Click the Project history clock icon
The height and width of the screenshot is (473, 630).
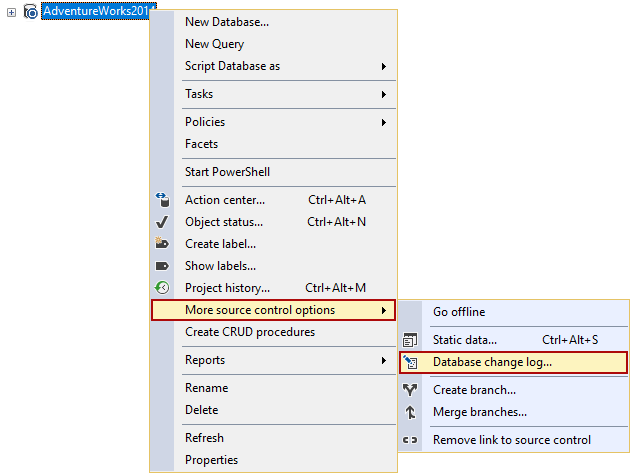tap(162, 288)
